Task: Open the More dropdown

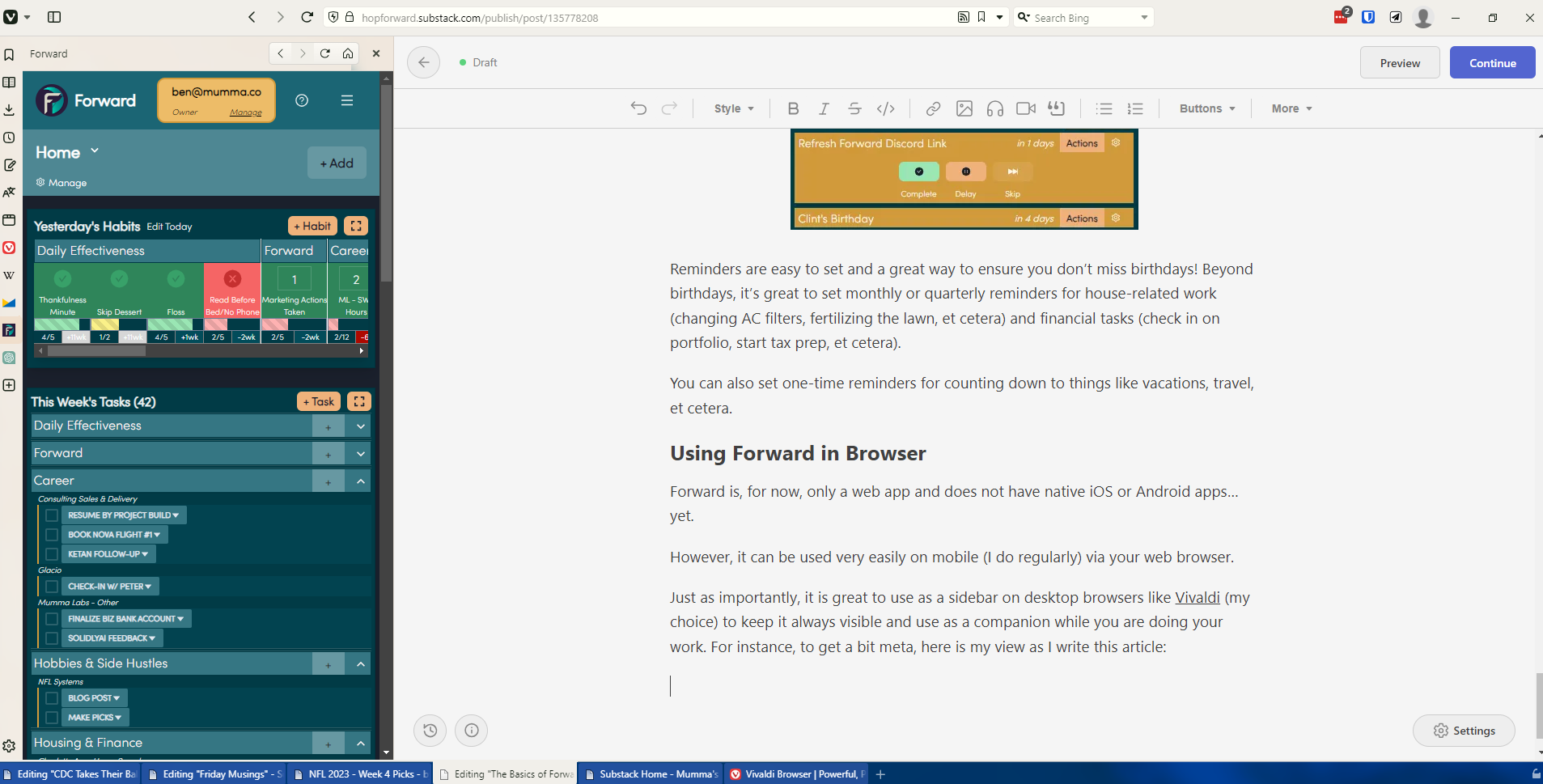Action: tap(1291, 108)
